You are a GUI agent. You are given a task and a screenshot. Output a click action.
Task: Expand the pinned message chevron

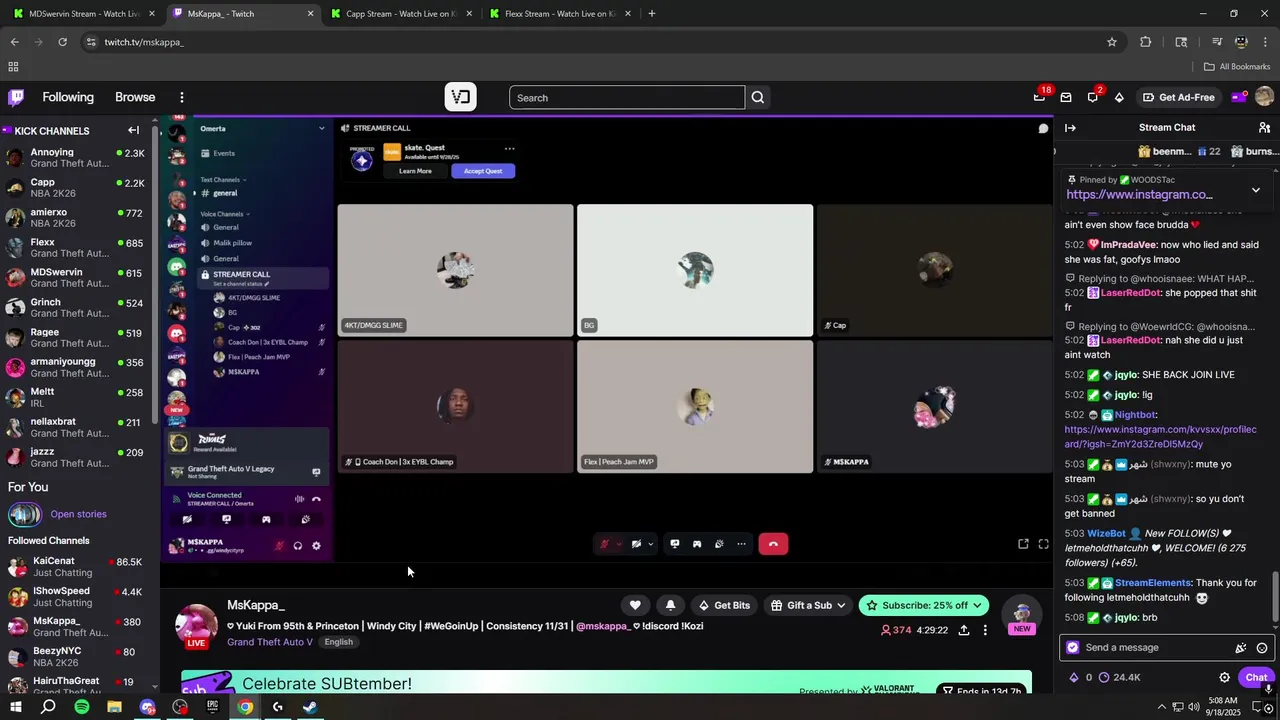click(x=1256, y=189)
